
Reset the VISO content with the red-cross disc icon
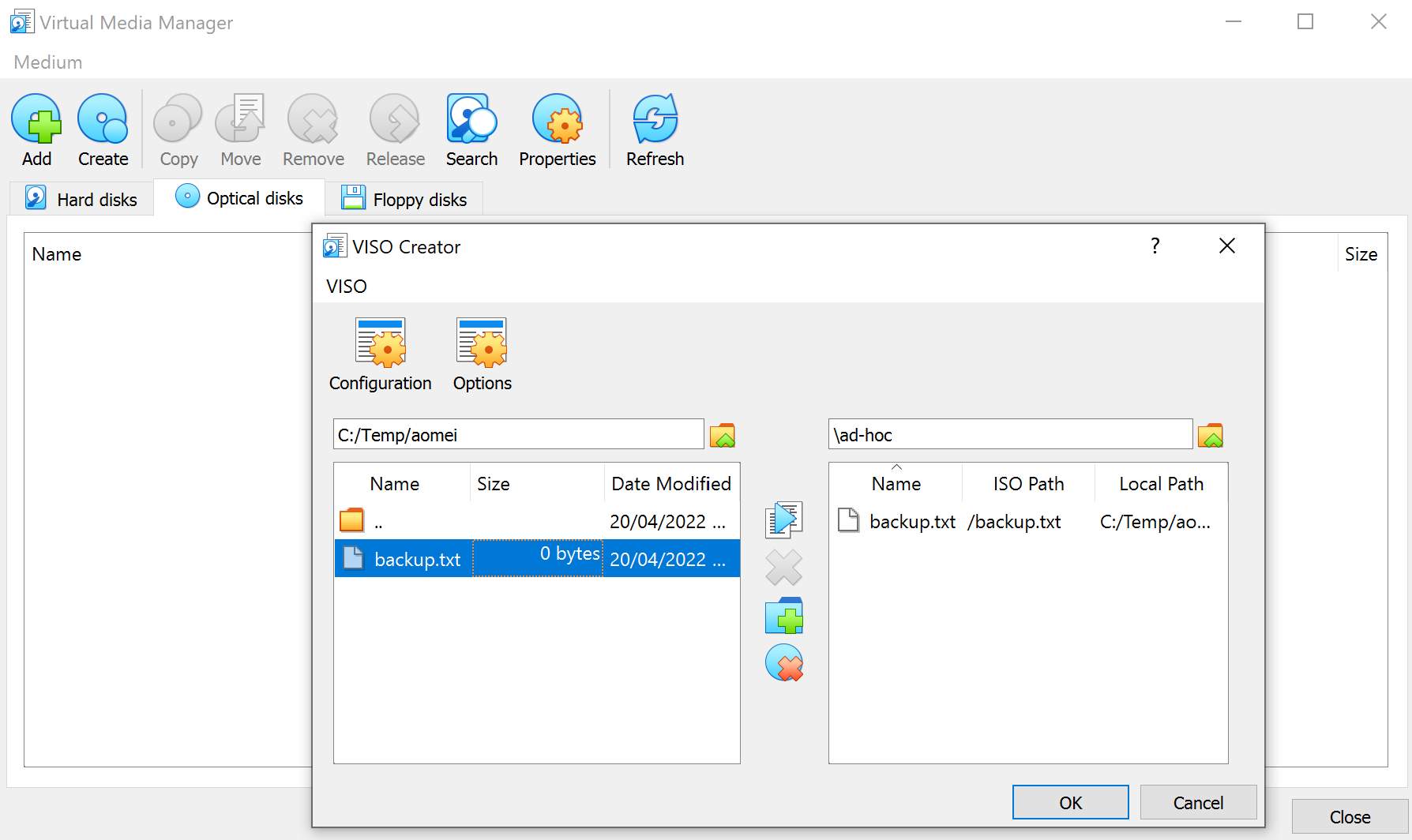(784, 663)
